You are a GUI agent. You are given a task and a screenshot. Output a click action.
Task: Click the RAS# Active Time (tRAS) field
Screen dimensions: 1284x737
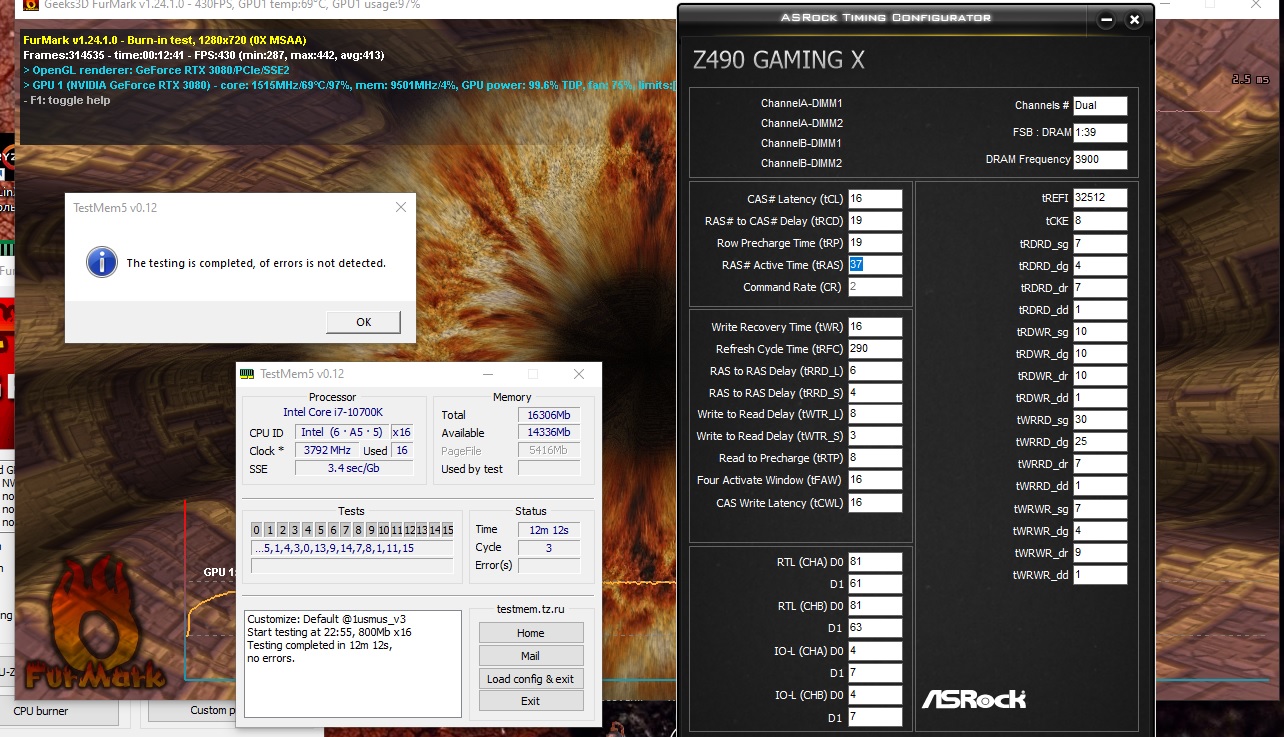[x=875, y=265]
